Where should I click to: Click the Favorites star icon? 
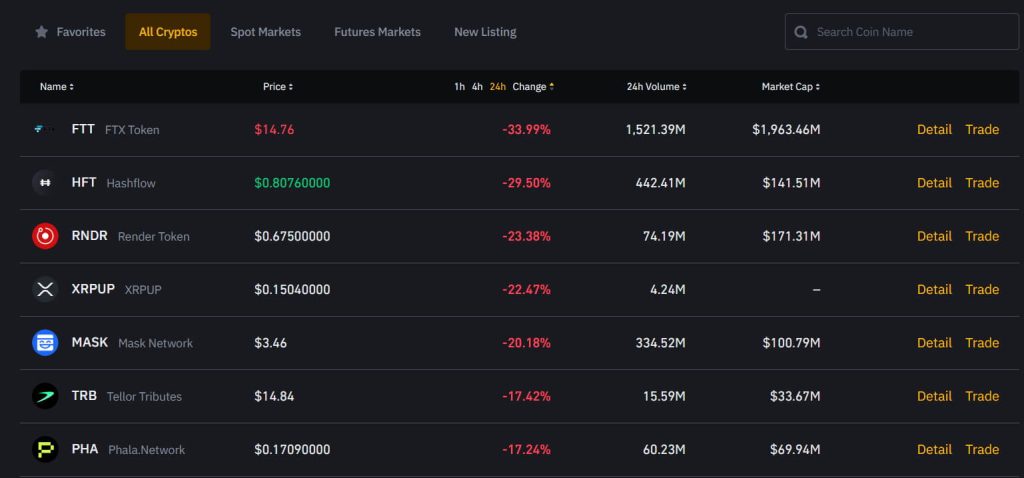[41, 31]
